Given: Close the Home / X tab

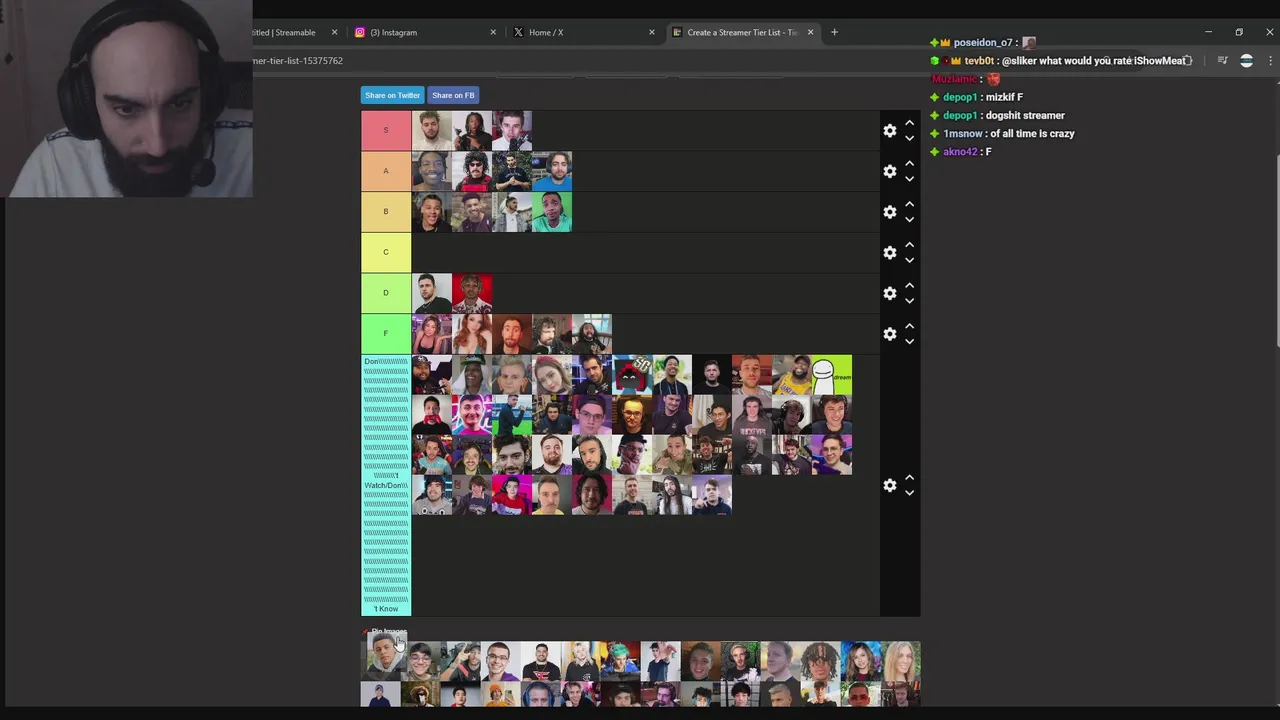Looking at the screenshot, I should (652, 32).
